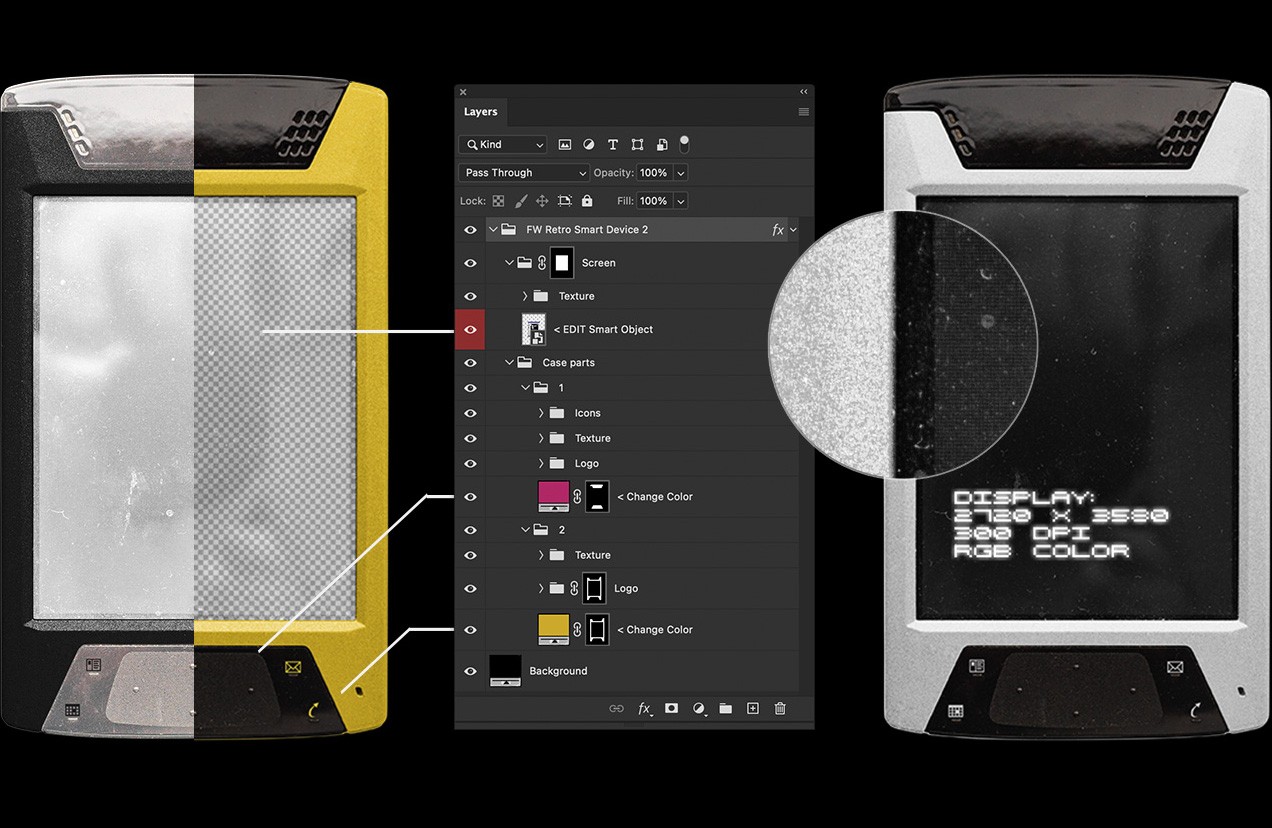Open the Add adjustment layer icon
The image size is (1272, 828).
[697, 708]
